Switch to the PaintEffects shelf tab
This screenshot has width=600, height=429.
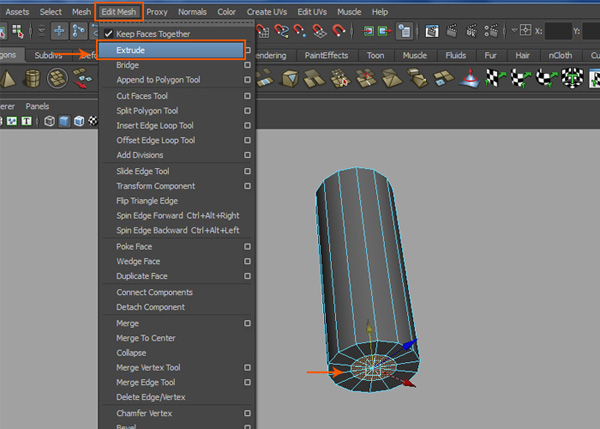click(325, 56)
